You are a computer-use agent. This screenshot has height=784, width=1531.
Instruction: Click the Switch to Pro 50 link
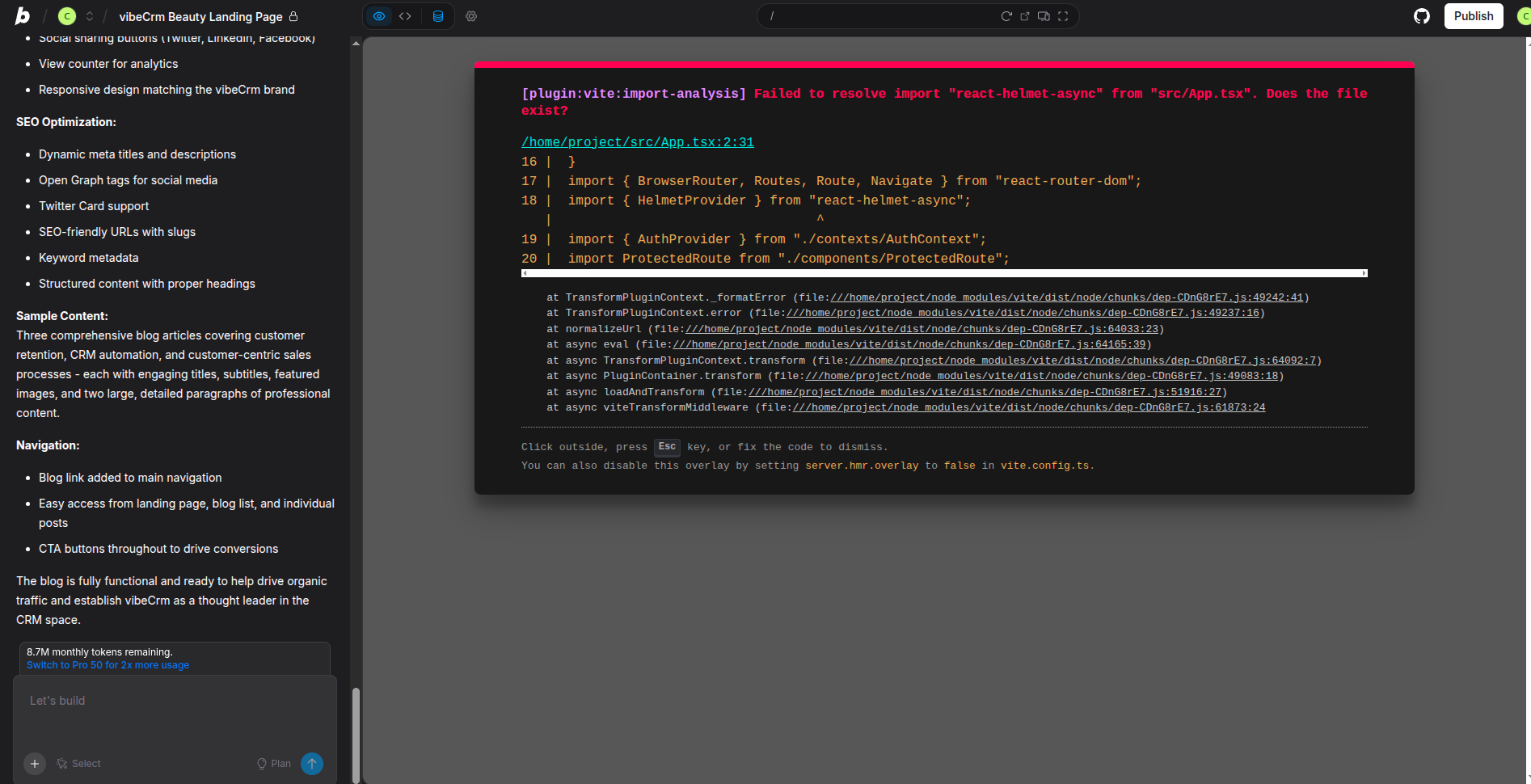click(108, 665)
